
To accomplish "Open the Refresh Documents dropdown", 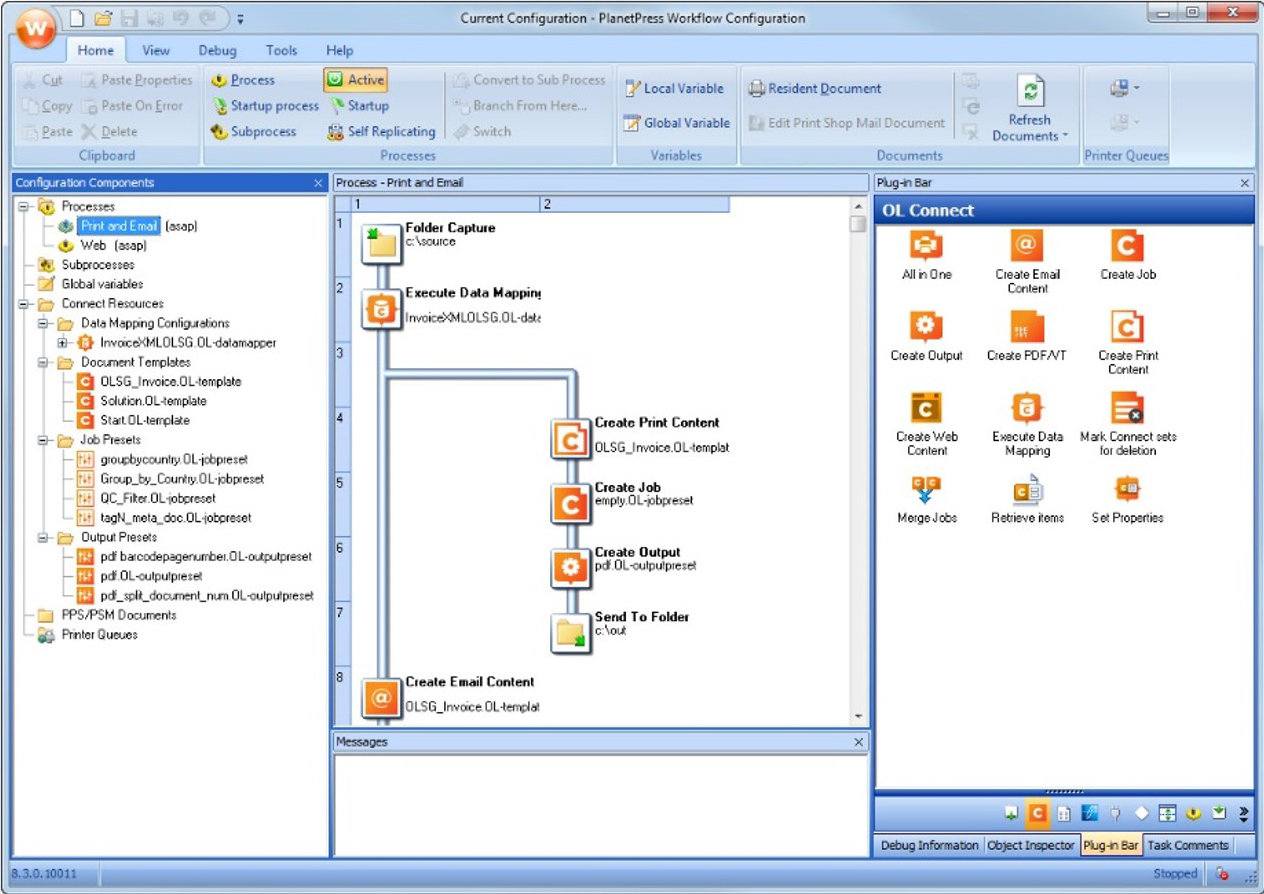I will [x=1030, y=108].
